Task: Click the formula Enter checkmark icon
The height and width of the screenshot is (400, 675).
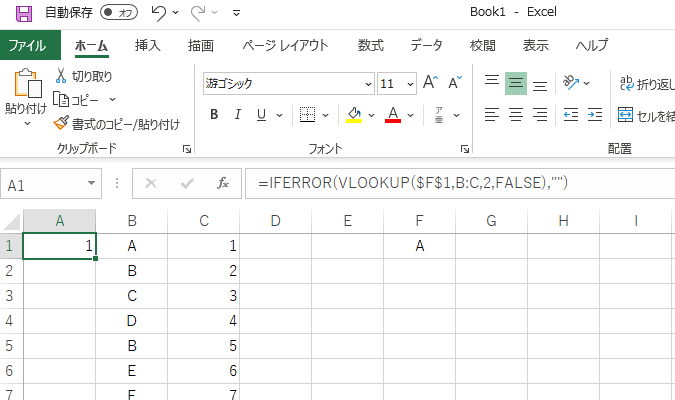Action: pos(187,183)
